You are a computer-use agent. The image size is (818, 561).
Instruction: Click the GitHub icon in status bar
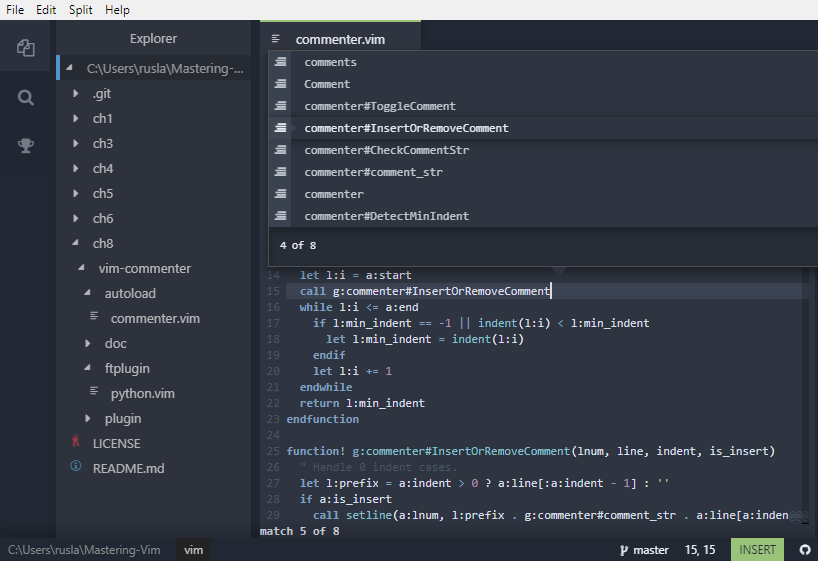805,550
